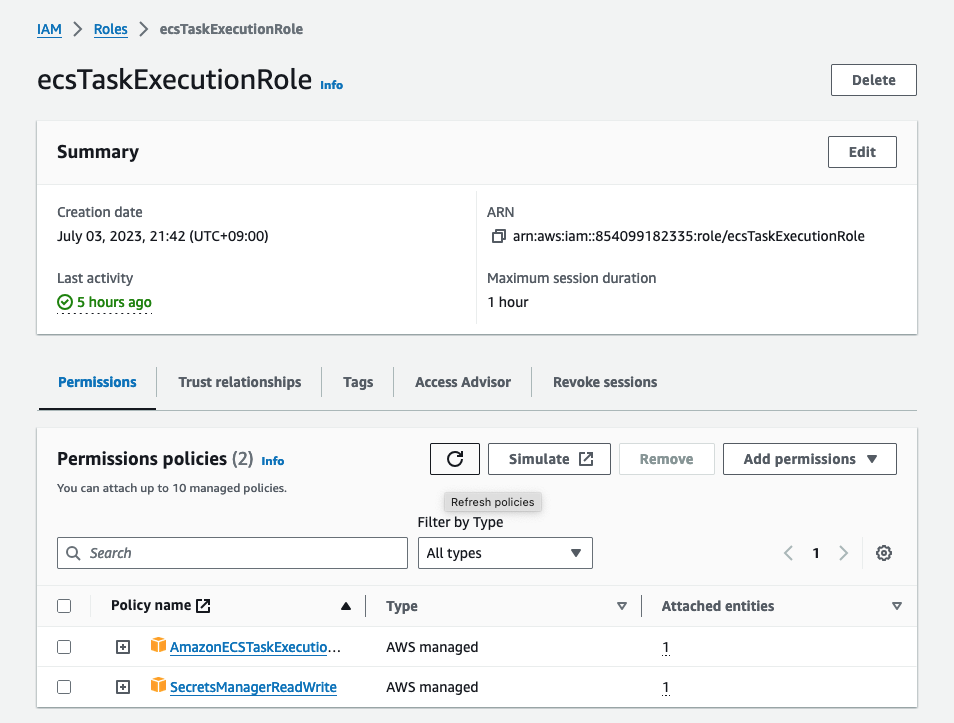Click attached entities count for SecretsManagerReadWrite
The width and height of the screenshot is (954, 723).
tap(666, 687)
